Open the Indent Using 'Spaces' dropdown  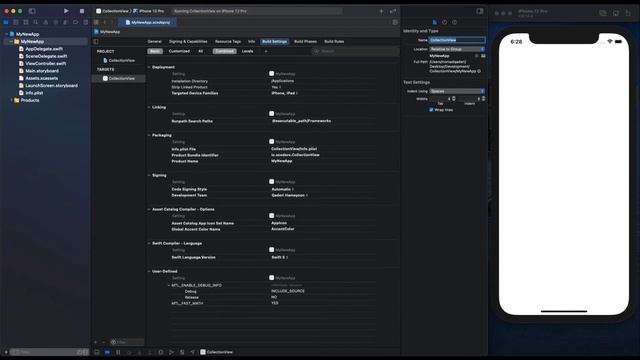coord(457,91)
